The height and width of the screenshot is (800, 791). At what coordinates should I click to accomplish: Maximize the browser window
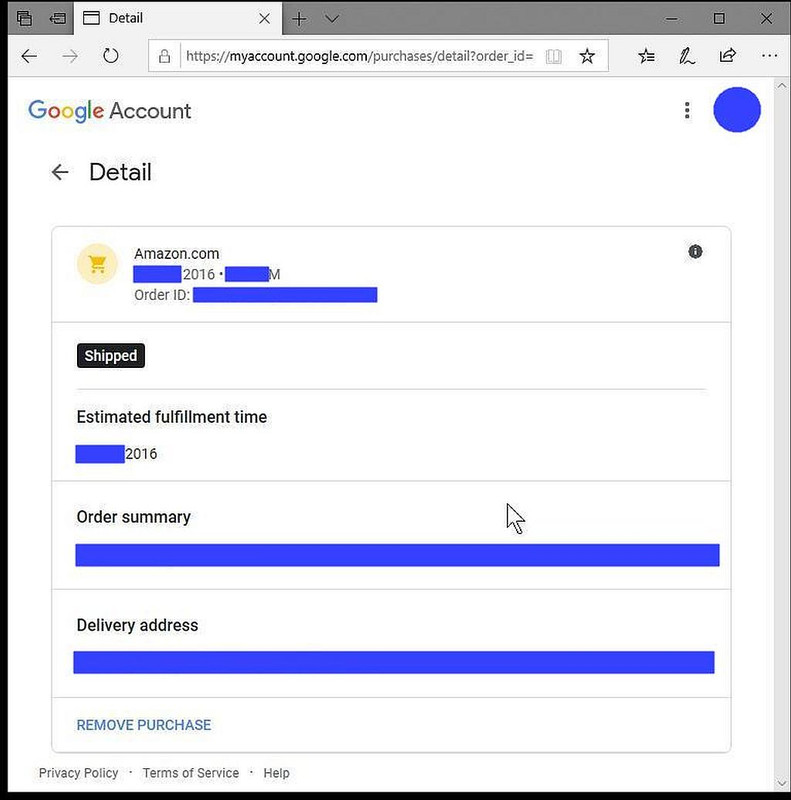point(719,19)
